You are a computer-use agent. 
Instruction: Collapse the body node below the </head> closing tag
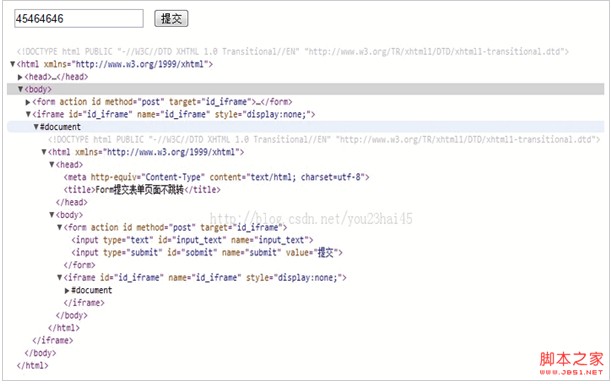click(x=51, y=215)
